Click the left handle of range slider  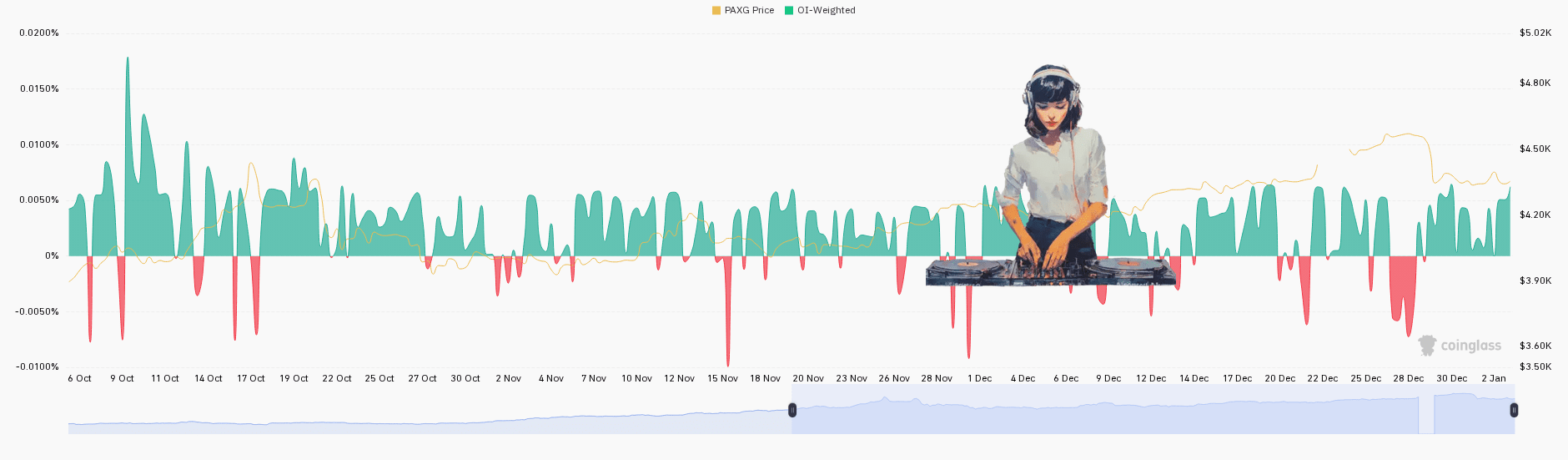pyautogui.click(x=792, y=410)
